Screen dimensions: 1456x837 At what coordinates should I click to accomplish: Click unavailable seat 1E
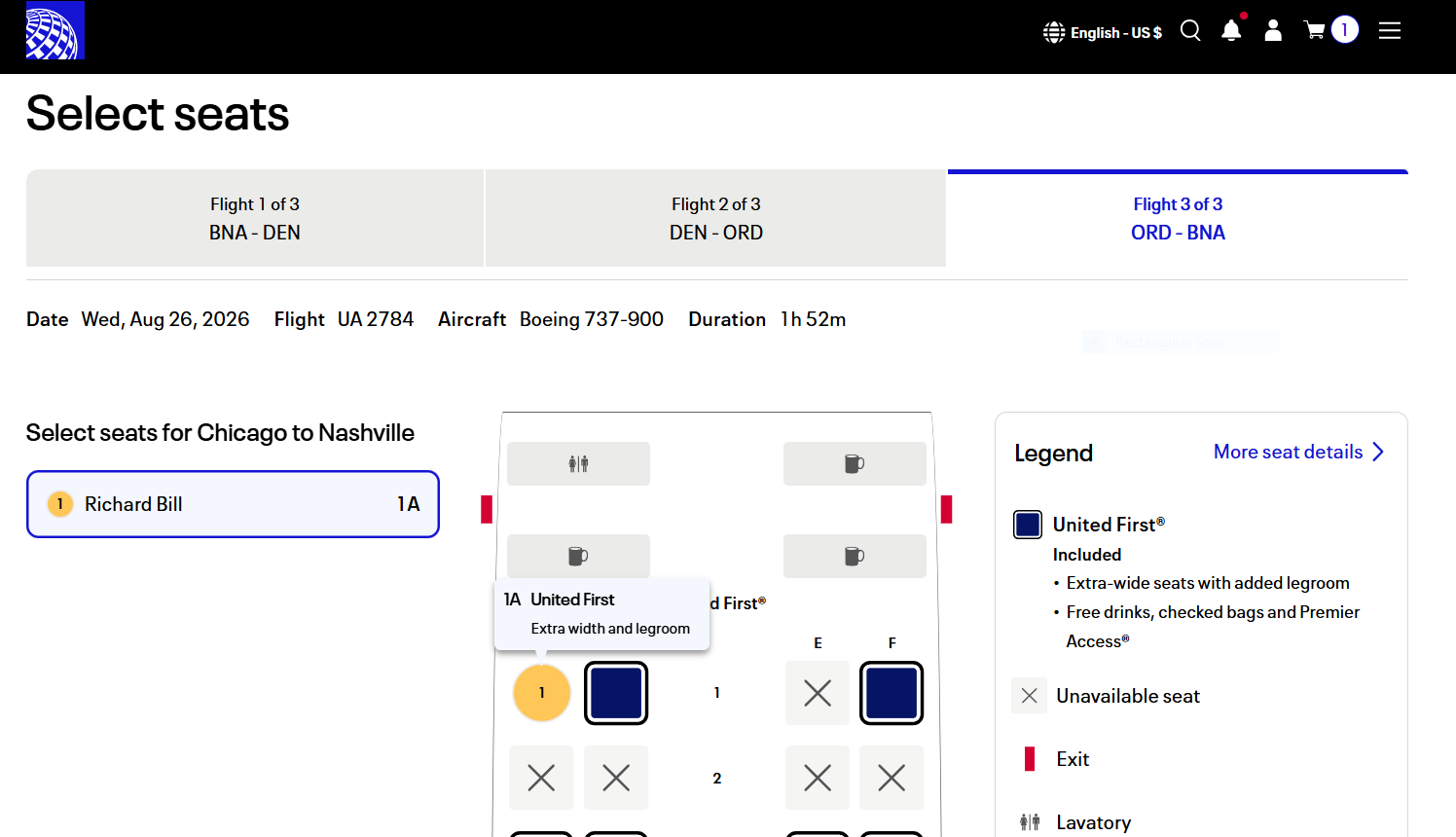coord(818,693)
